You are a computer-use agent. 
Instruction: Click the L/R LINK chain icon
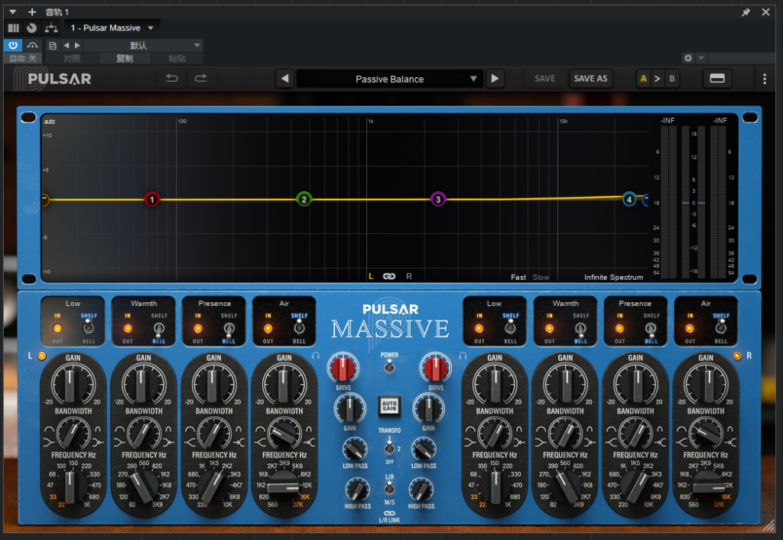pyautogui.click(x=389, y=512)
